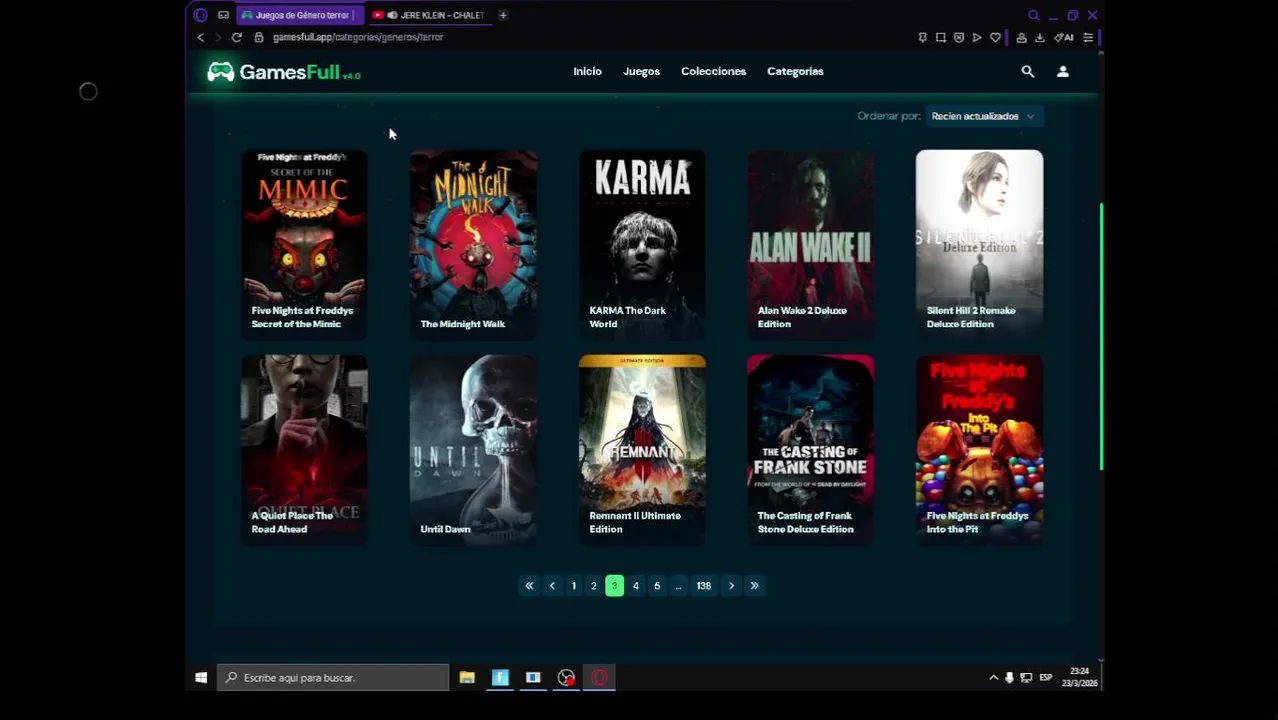Go to page 136
Image resolution: width=1278 pixels, height=720 pixels.
(x=704, y=586)
